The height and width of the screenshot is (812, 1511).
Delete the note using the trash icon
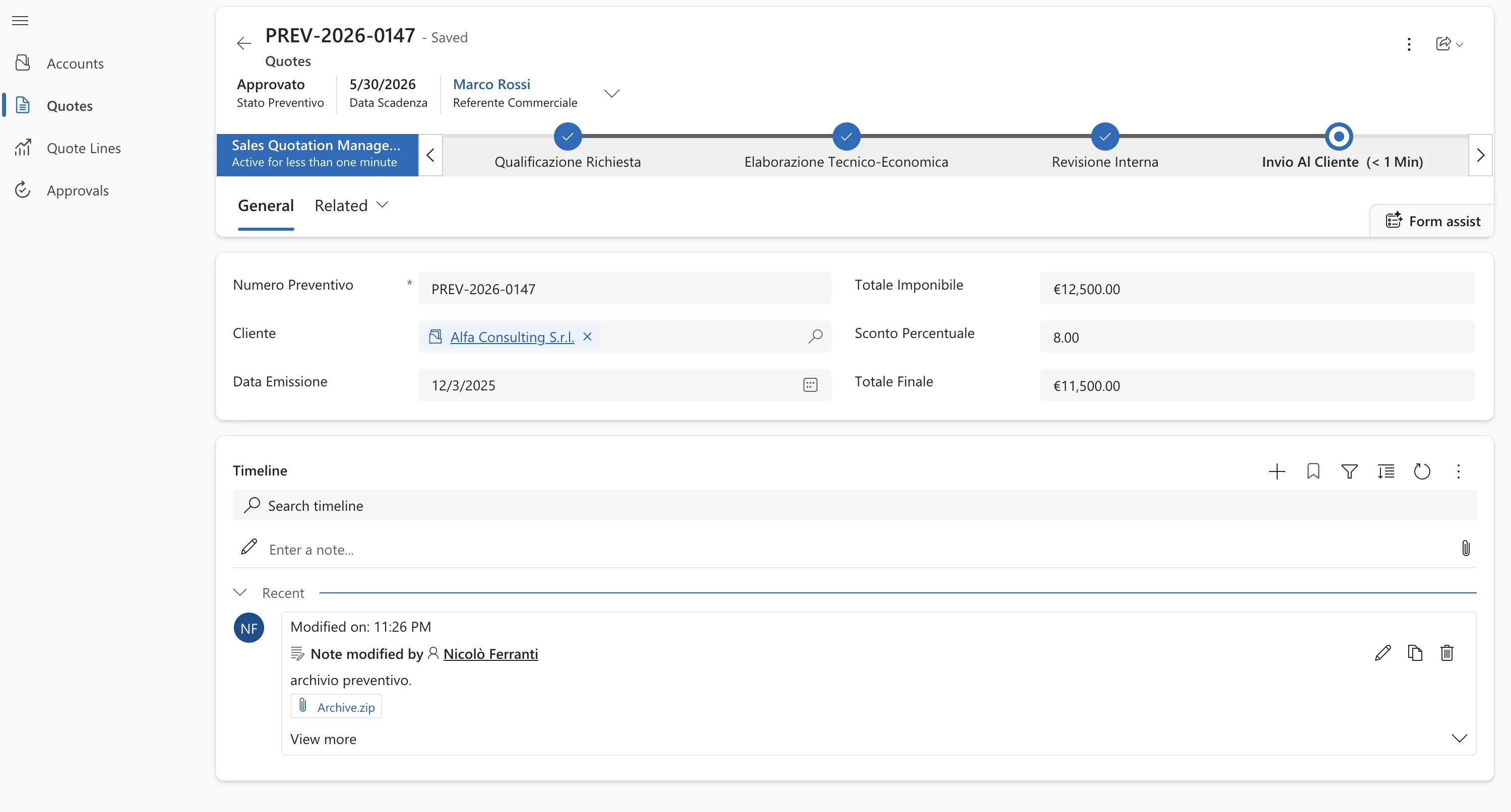click(x=1446, y=652)
